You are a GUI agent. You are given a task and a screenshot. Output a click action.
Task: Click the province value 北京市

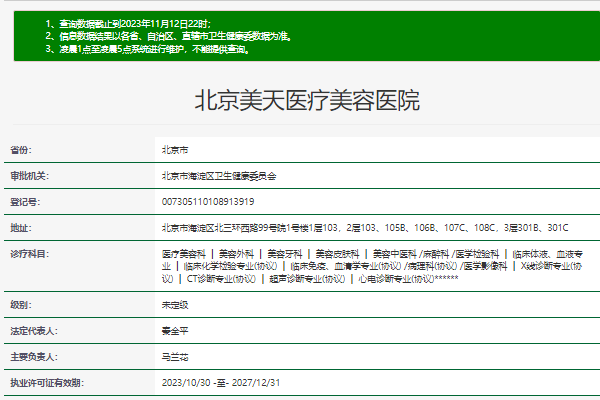point(175,149)
